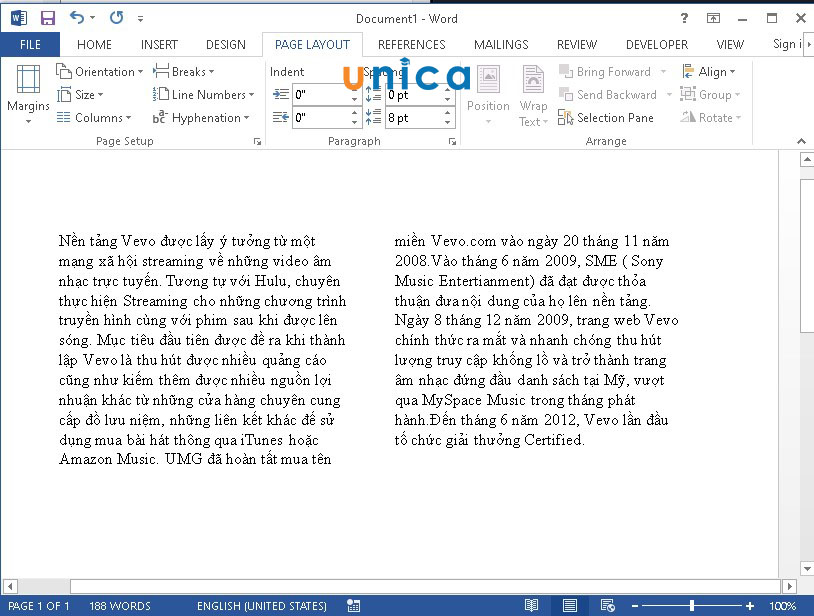Decrease Spacing After with down spinner
The height and width of the screenshot is (616, 814).
coord(448,122)
